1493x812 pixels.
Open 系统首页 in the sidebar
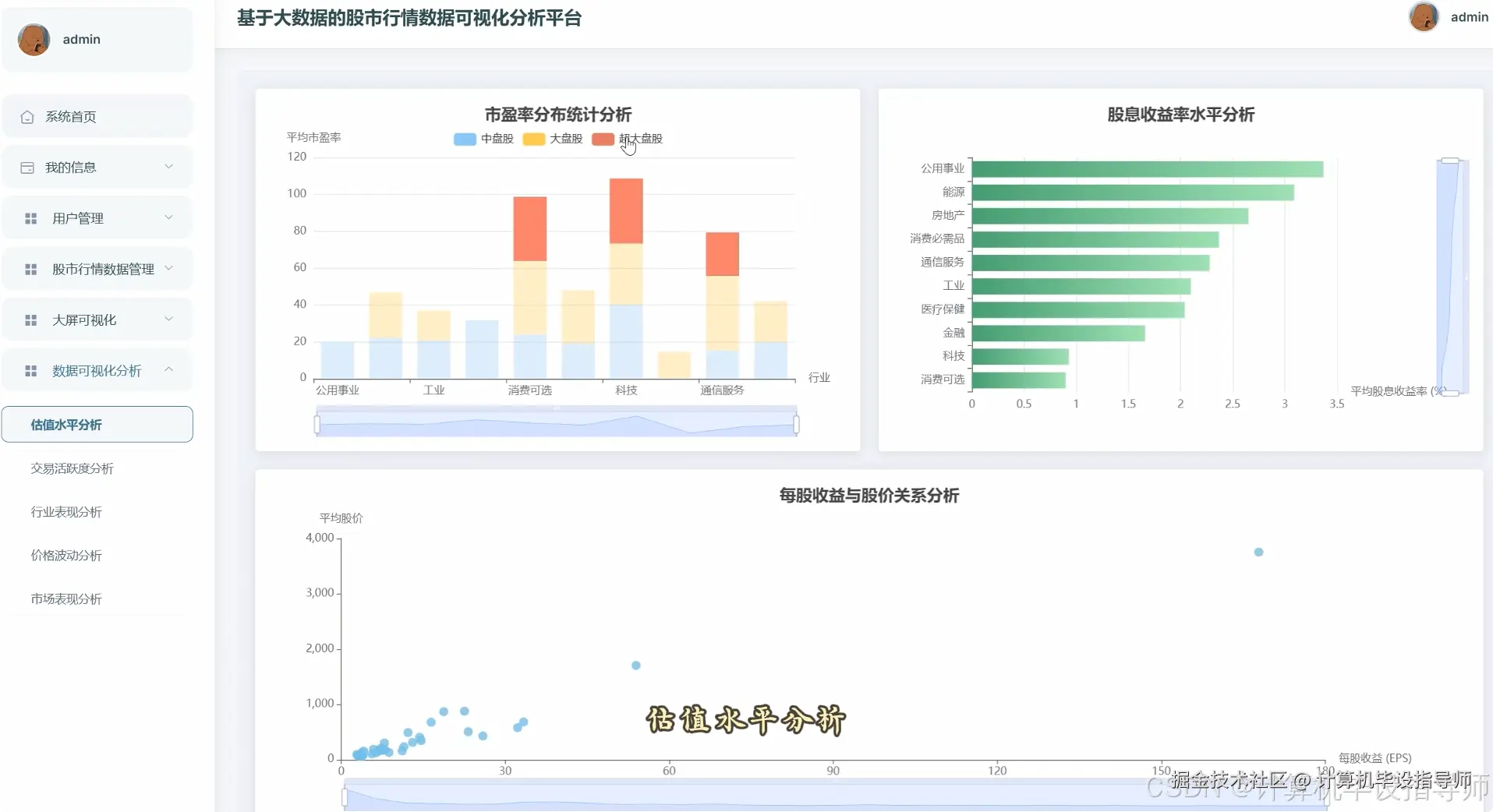click(x=97, y=117)
